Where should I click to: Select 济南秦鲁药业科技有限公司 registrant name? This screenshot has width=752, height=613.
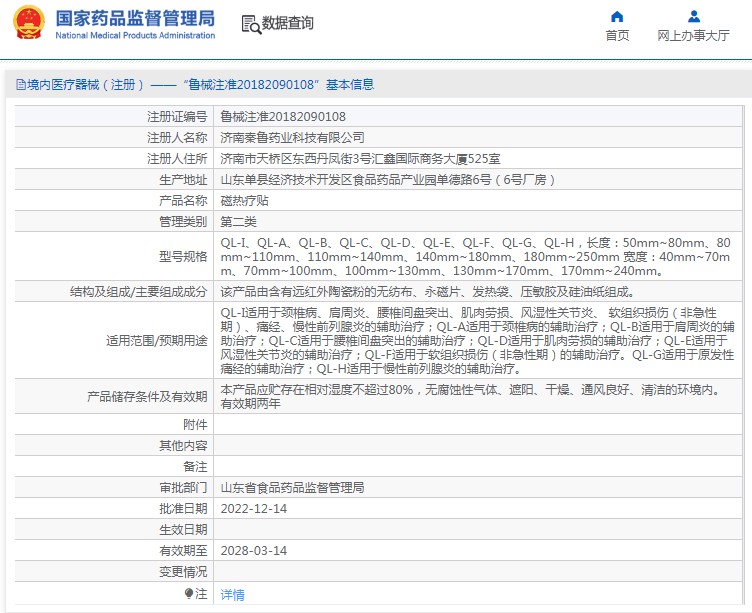[x=292, y=138]
